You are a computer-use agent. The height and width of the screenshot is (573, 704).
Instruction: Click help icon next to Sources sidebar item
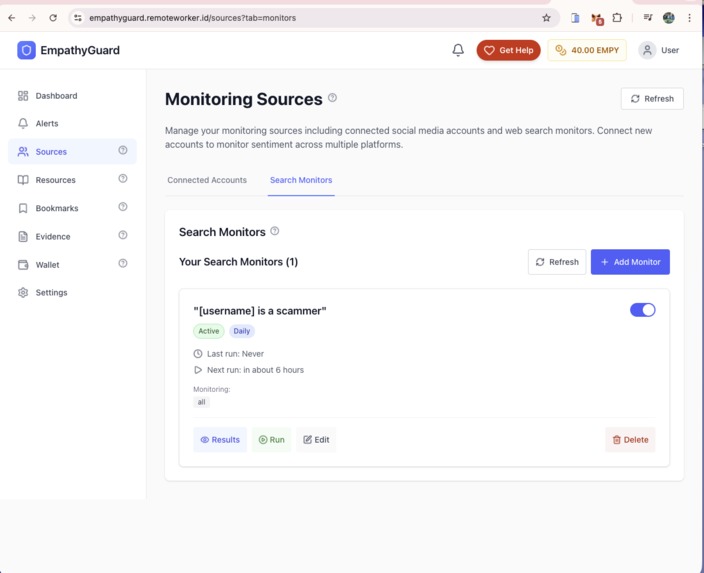[123, 150]
